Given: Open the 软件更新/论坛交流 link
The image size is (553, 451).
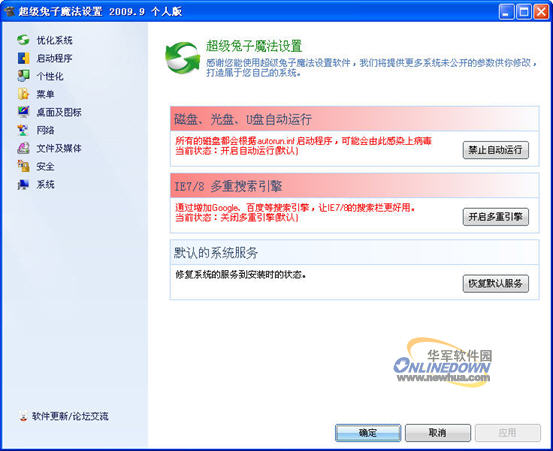Looking at the screenshot, I should point(70,416).
